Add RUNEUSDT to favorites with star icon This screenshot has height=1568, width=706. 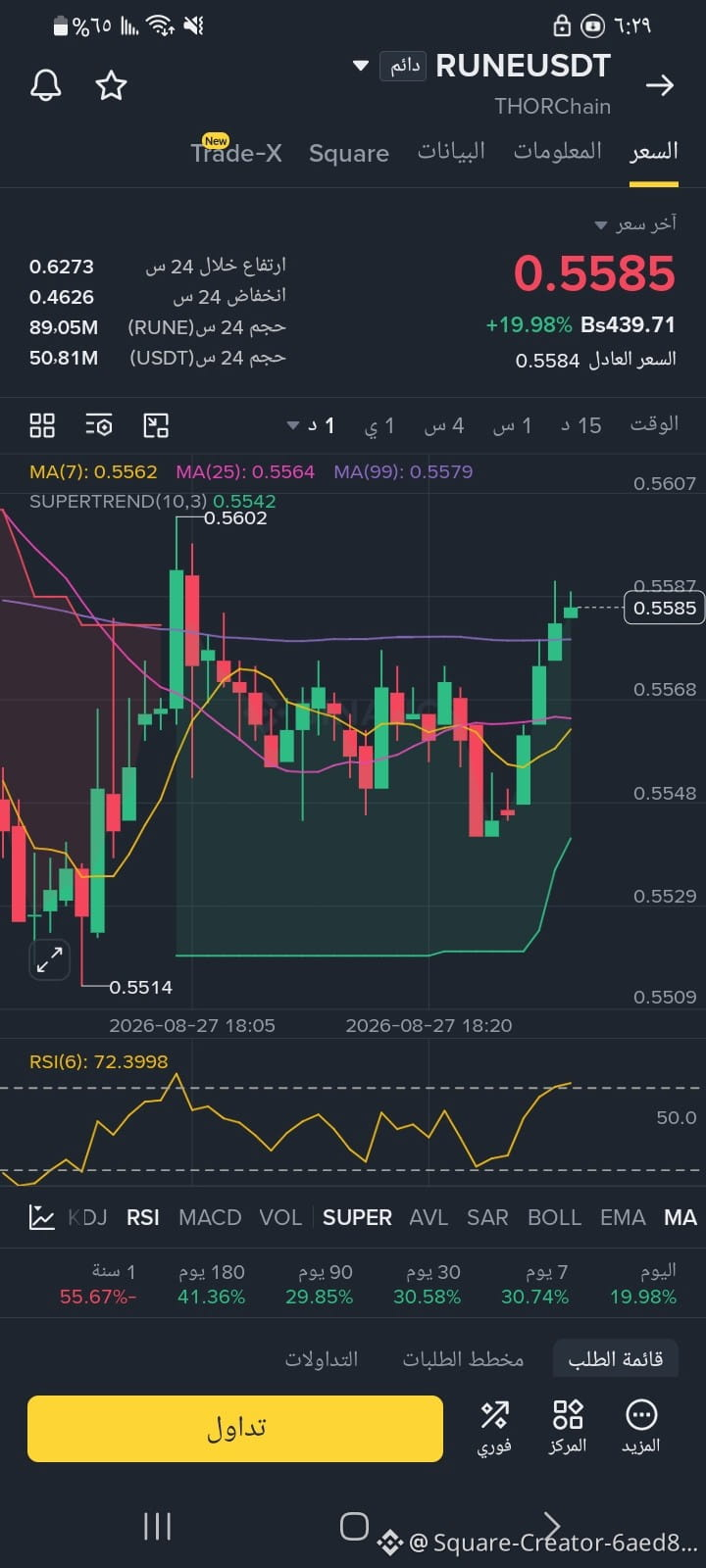pos(111,85)
